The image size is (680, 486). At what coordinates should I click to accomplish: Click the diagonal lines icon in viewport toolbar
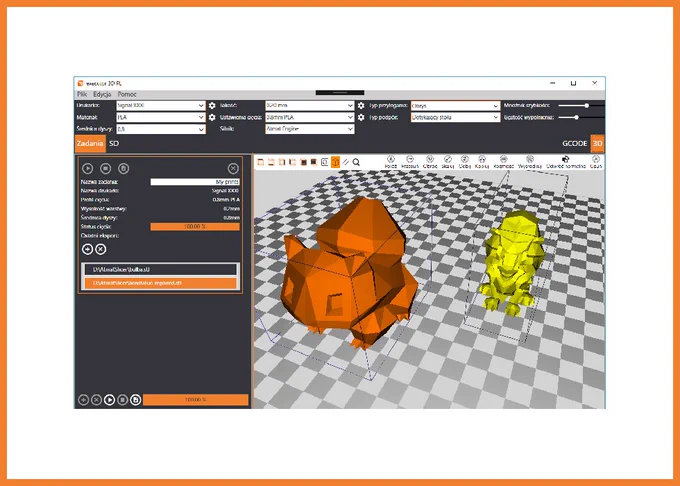click(x=346, y=162)
